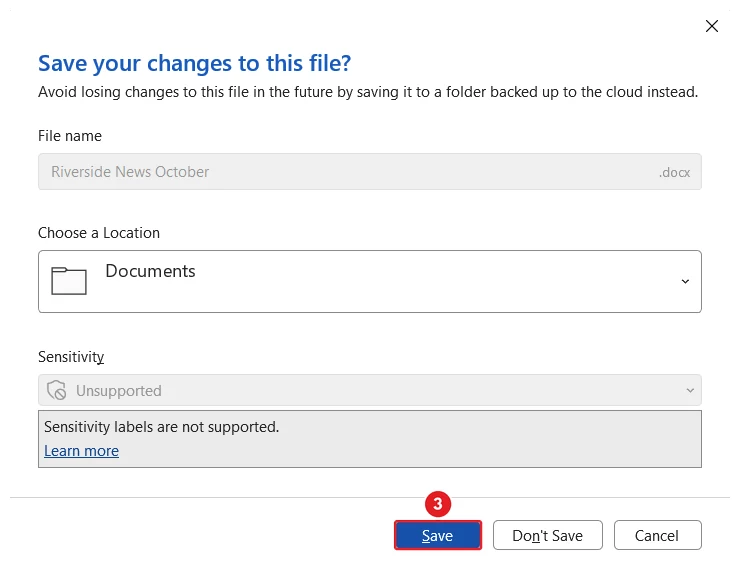Choose Don't Save button
Image resolution: width=740 pixels, height=583 pixels.
click(x=547, y=535)
